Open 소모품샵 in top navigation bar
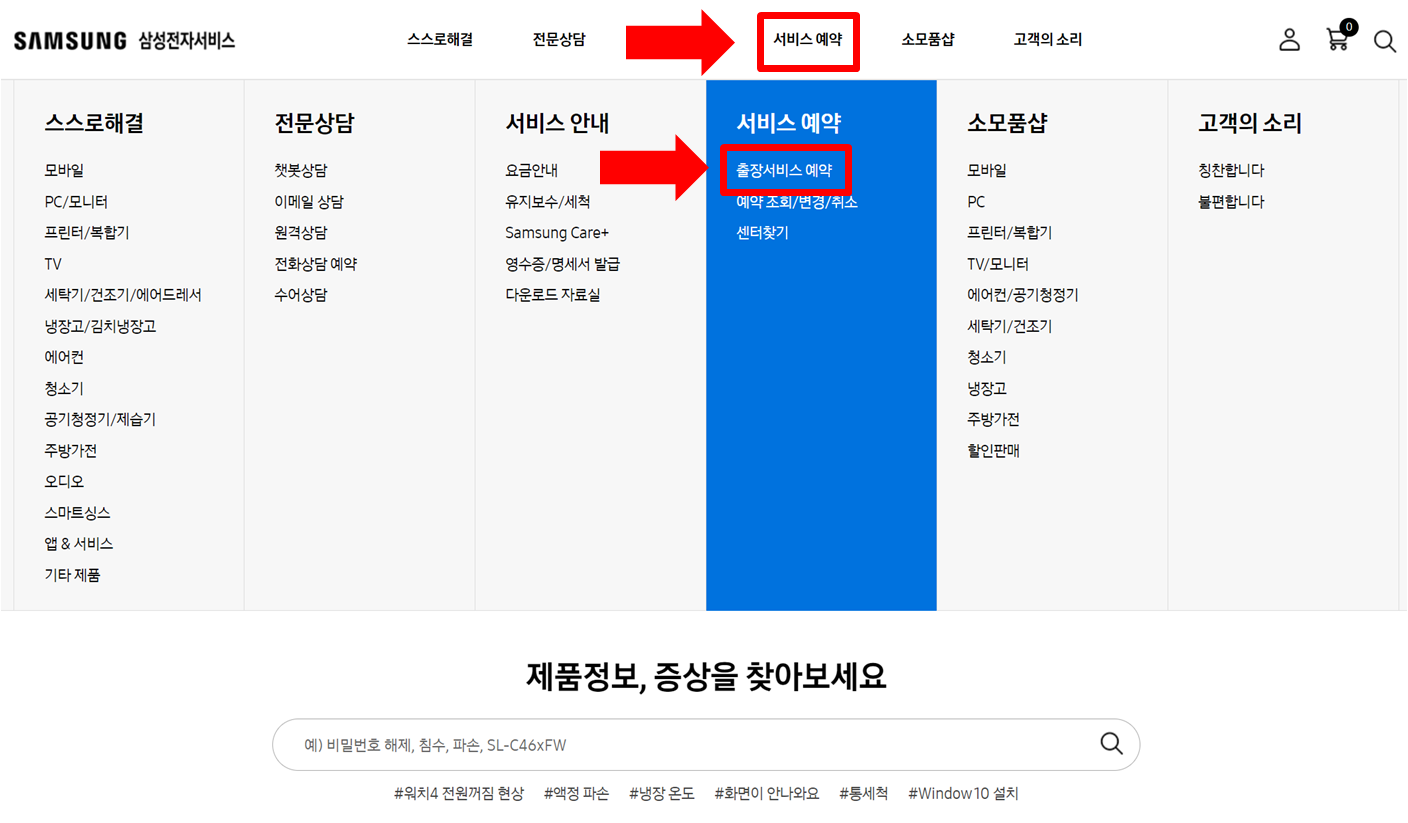 (927, 40)
